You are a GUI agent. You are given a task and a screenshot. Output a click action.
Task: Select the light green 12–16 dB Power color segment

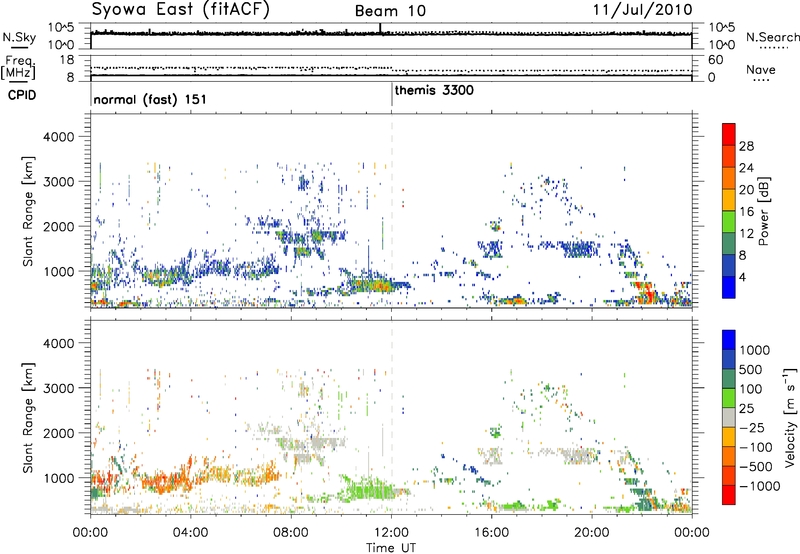tap(729, 222)
